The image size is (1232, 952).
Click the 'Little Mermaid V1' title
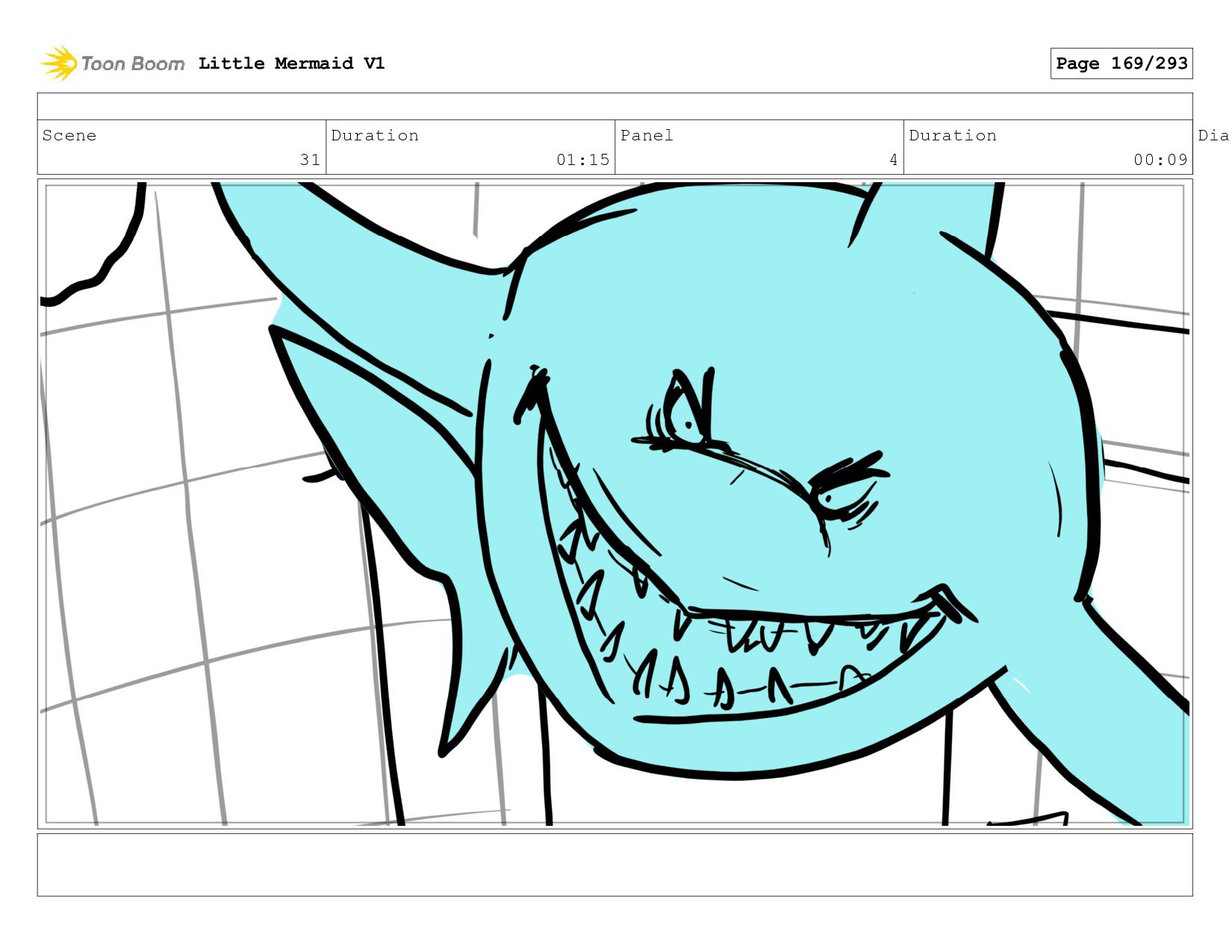pos(291,63)
